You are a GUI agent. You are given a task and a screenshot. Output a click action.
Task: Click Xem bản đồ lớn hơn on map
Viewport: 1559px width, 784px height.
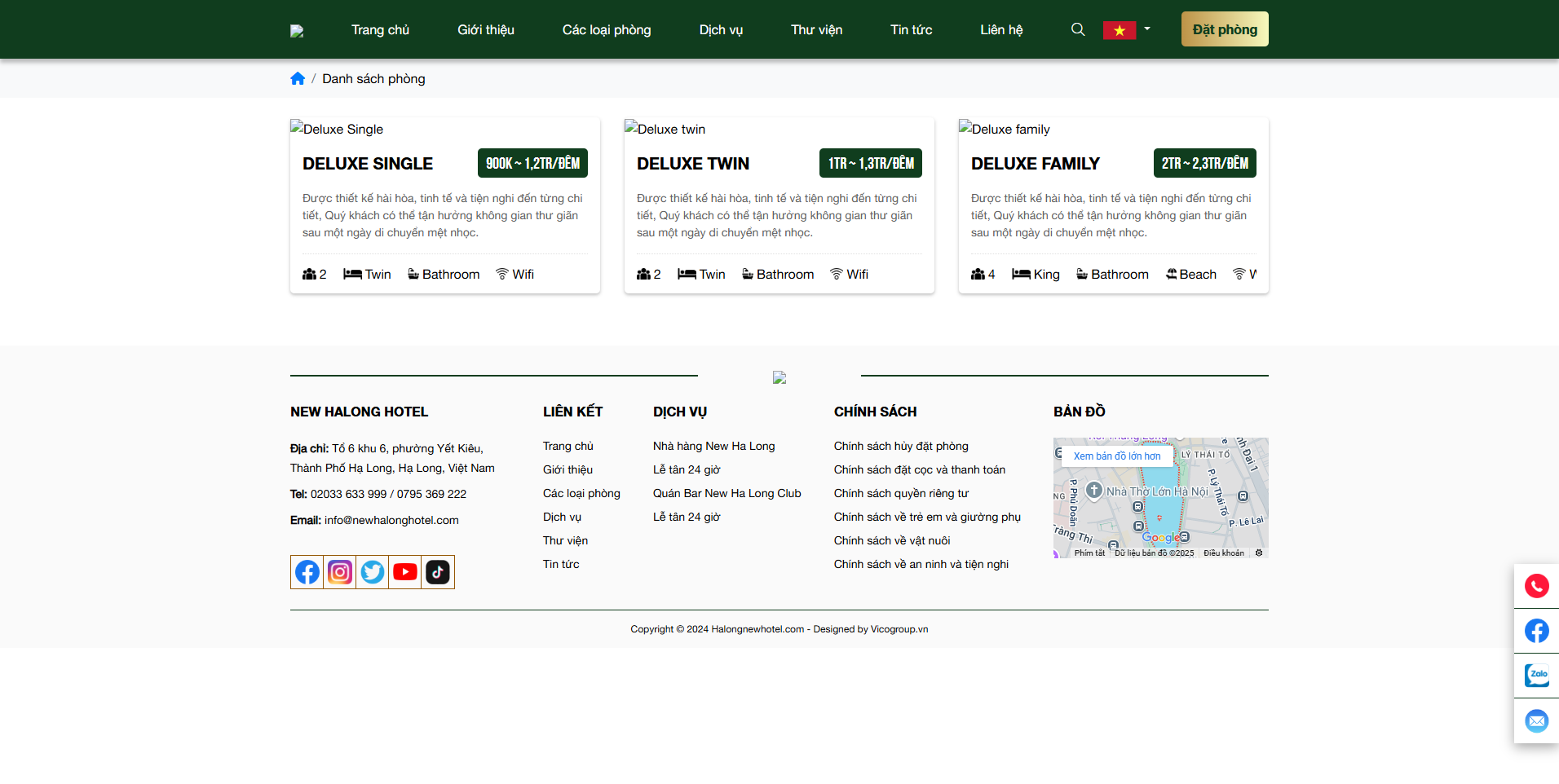[x=1116, y=456]
